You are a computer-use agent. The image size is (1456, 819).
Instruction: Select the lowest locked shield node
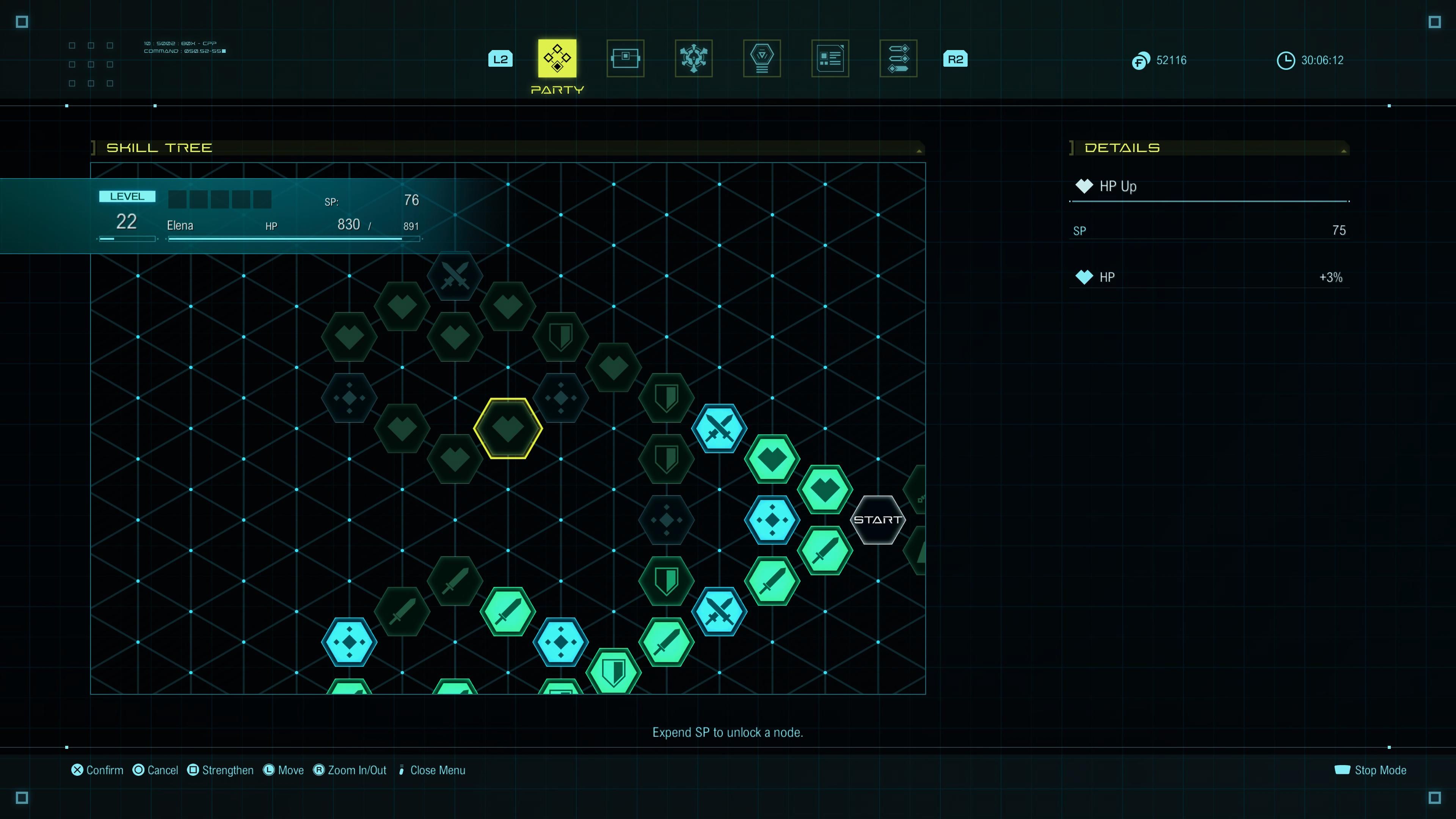pyautogui.click(x=667, y=581)
